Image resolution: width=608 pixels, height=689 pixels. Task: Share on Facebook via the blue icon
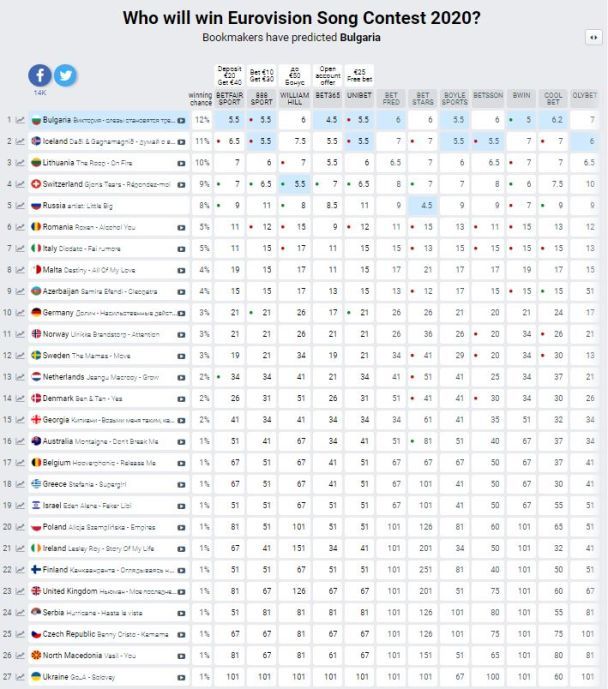[x=40, y=75]
